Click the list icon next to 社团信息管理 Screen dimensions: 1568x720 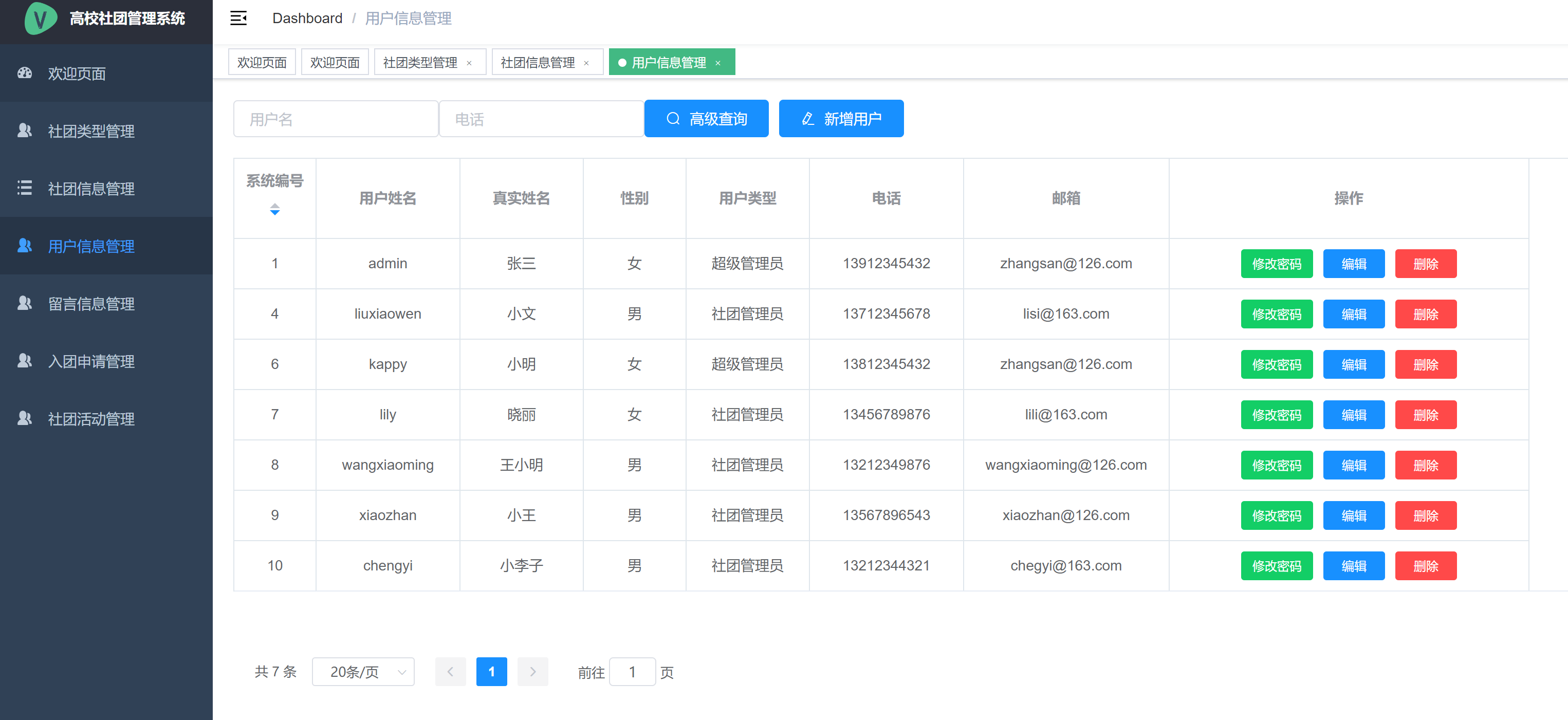pyautogui.click(x=24, y=189)
